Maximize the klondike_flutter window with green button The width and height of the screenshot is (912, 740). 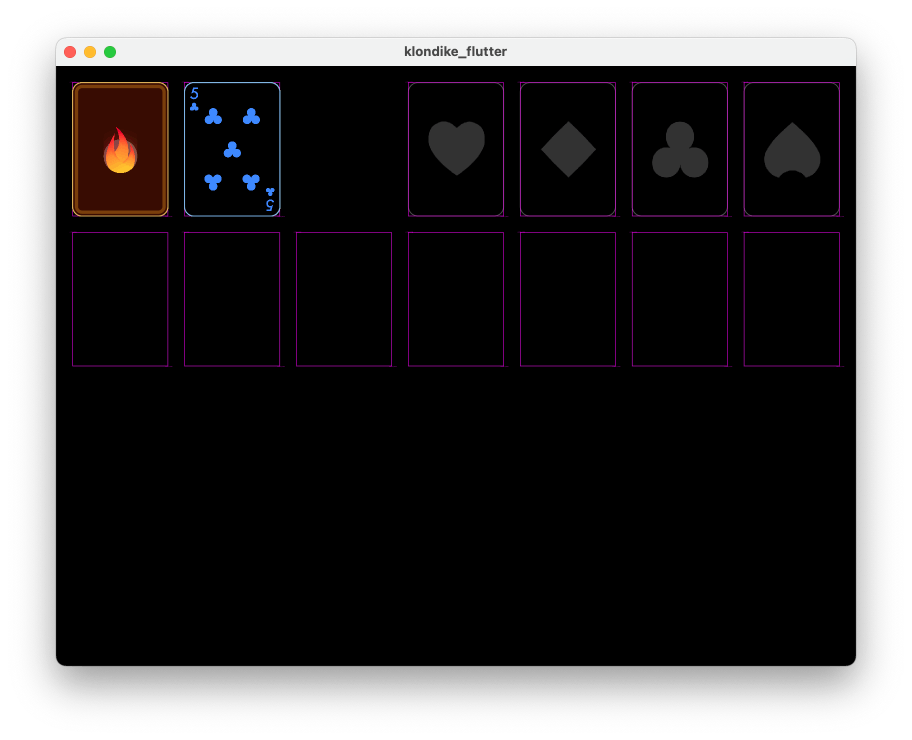click(110, 52)
